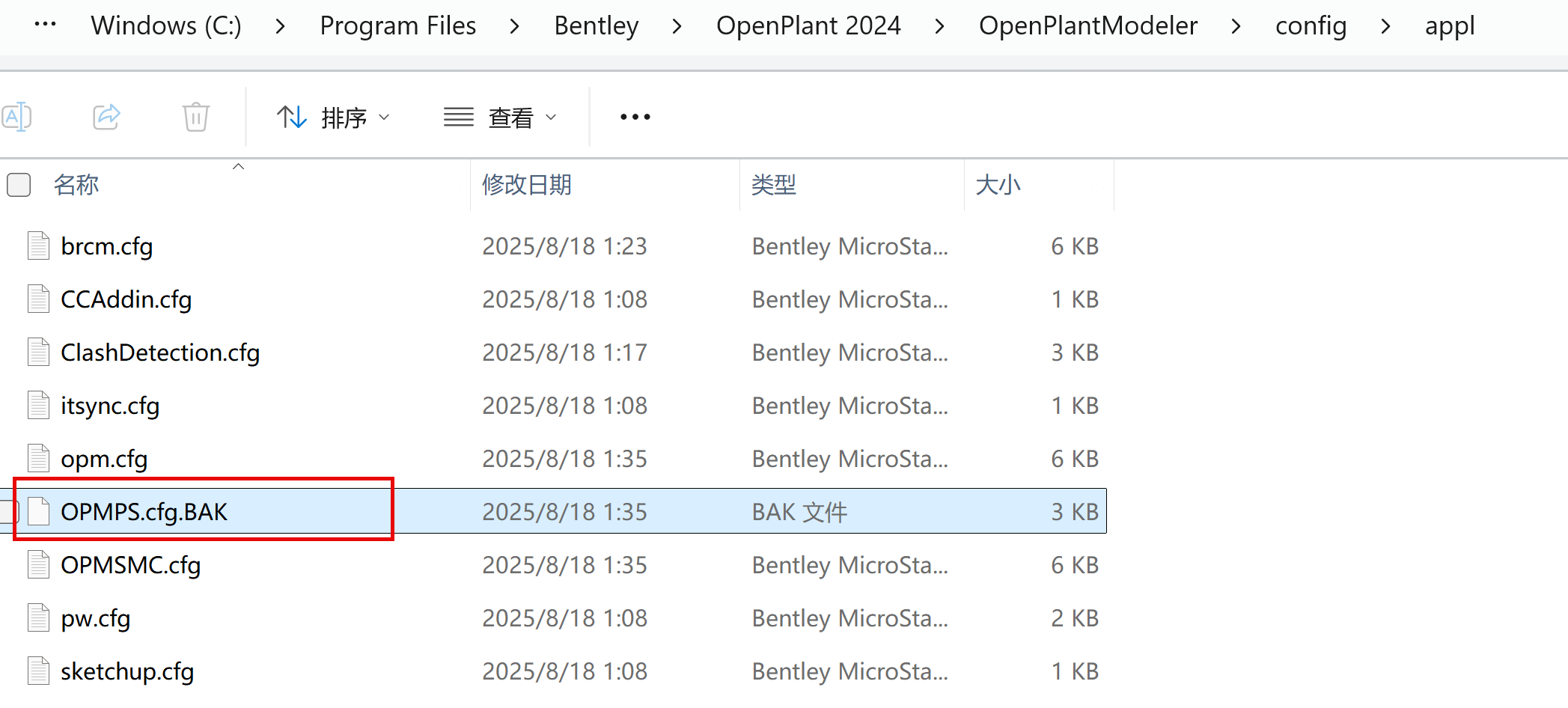Sort files by the 修改日期 column header
The image size is (1568, 708).
click(x=528, y=184)
